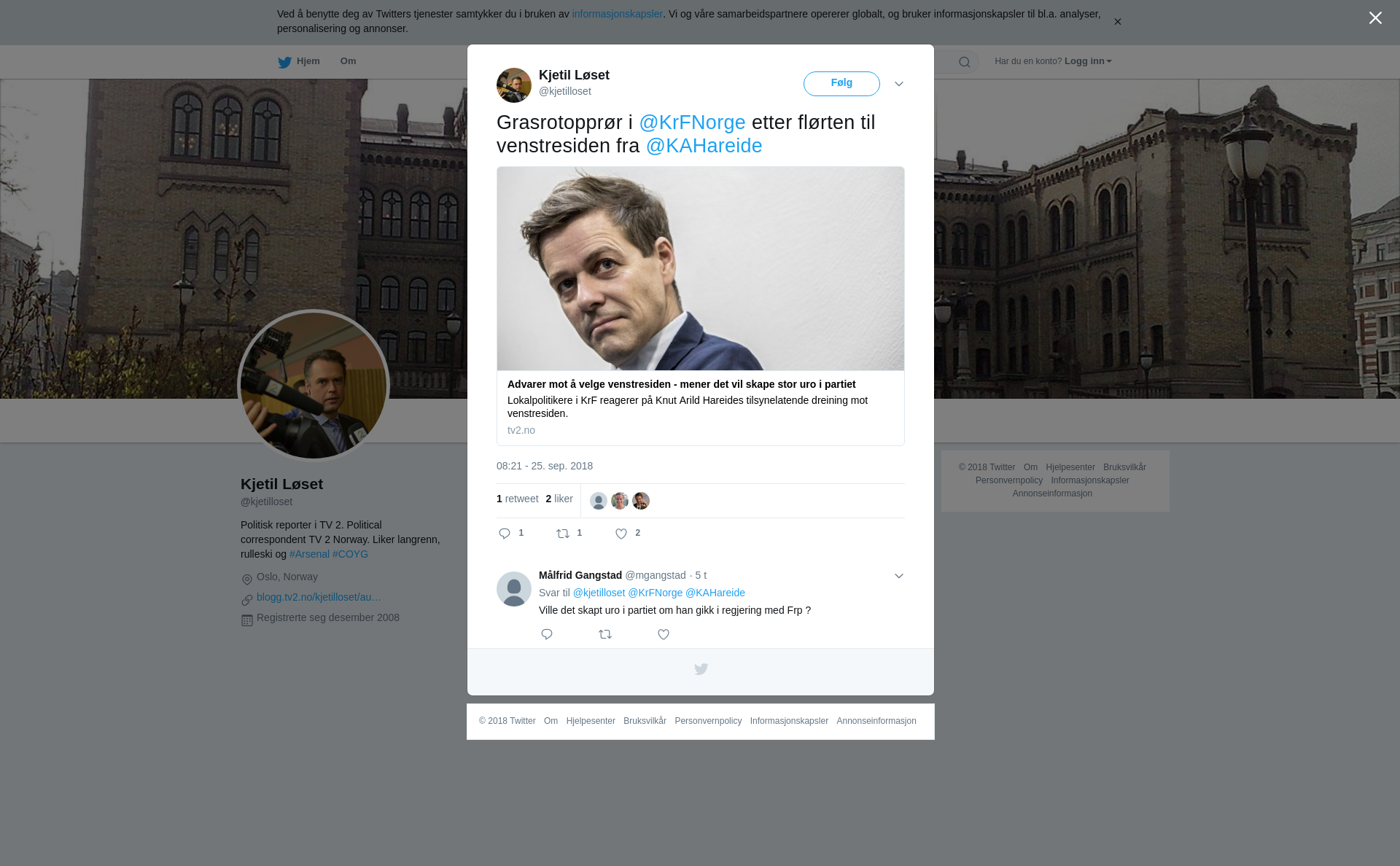Like the main tweet with heart icon
Image resolution: width=1400 pixels, height=866 pixels.
click(621, 534)
